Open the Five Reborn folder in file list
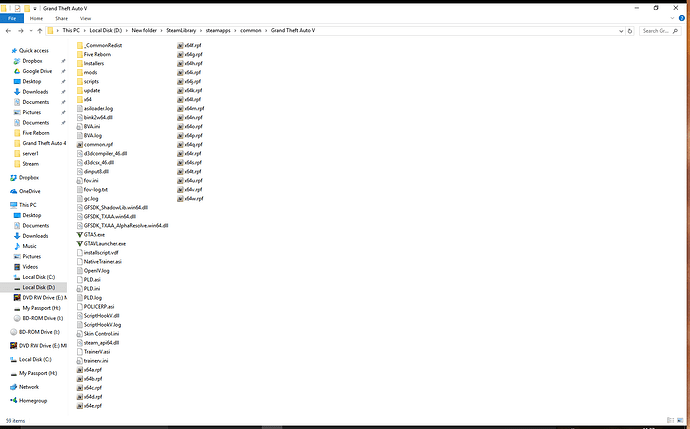Viewport: 690px width, 429px height. [x=94, y=54]
